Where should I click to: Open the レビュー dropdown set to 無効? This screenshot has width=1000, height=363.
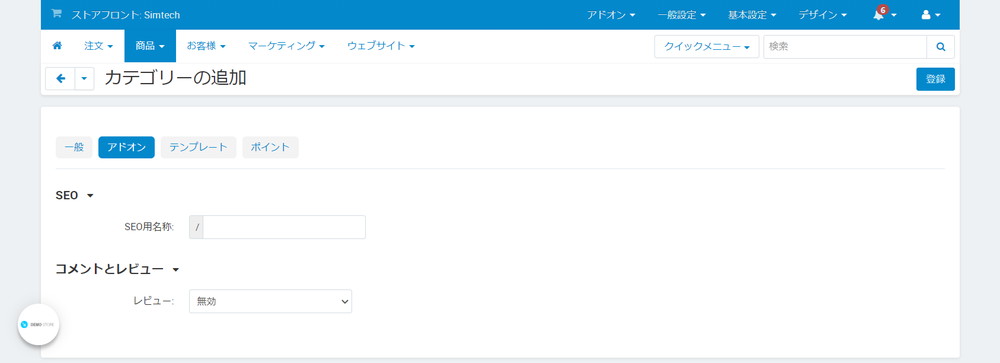pyautogui.click(x=270, y=301)
